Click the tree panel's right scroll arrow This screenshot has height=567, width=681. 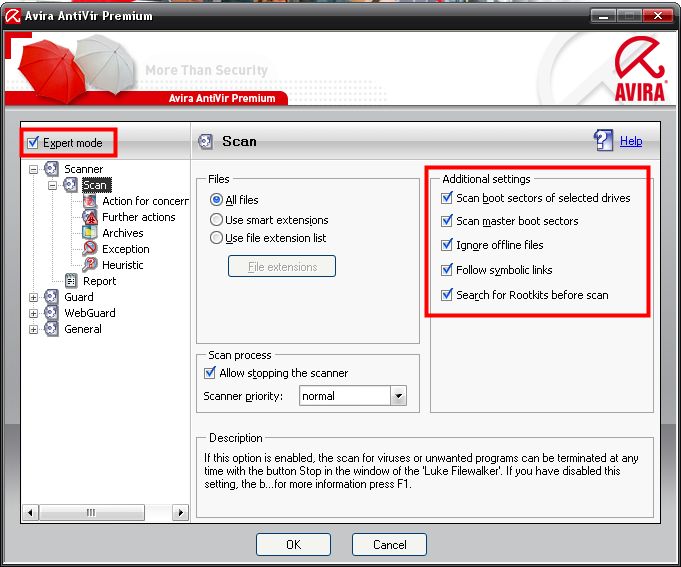click(x=181, y=512)
